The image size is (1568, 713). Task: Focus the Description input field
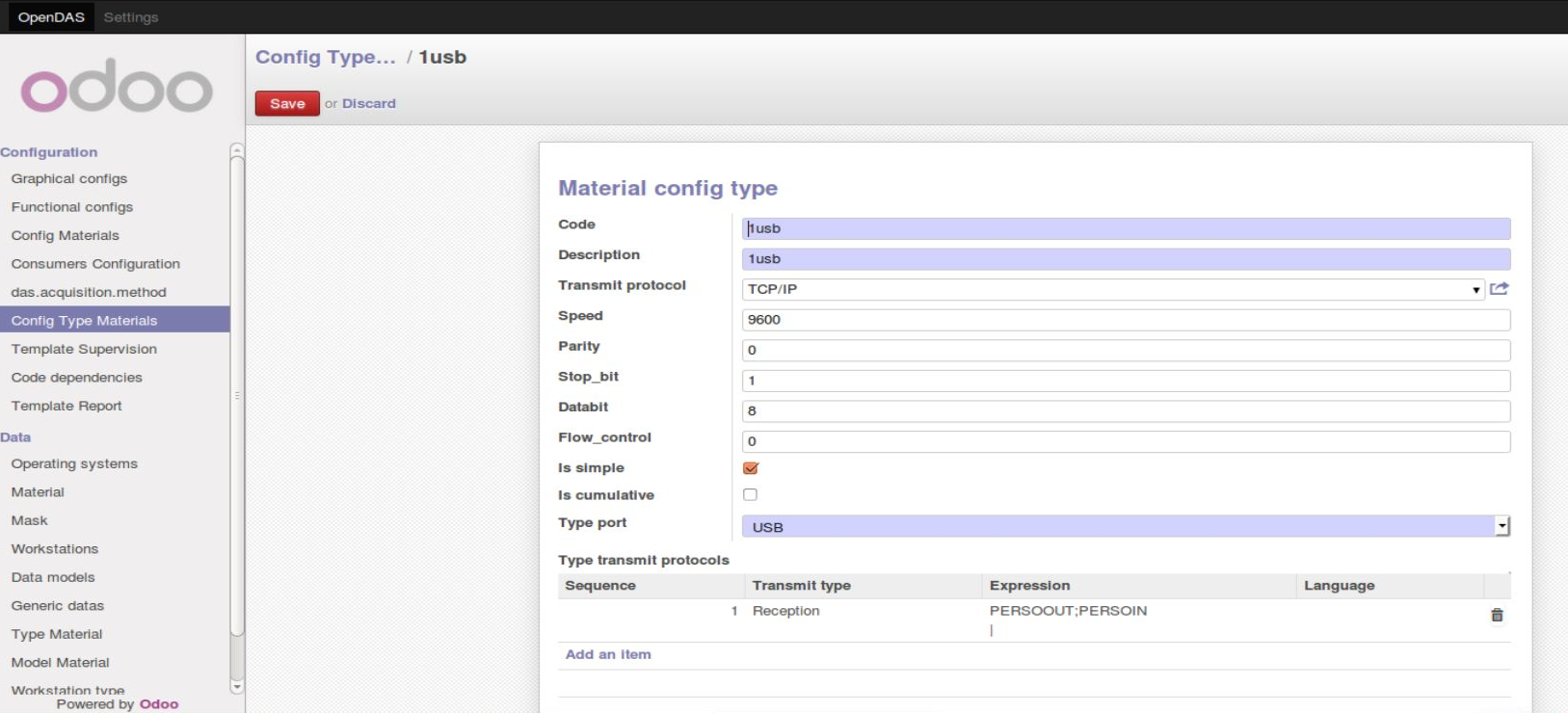pyautogui.click(x=1126, y=258)
